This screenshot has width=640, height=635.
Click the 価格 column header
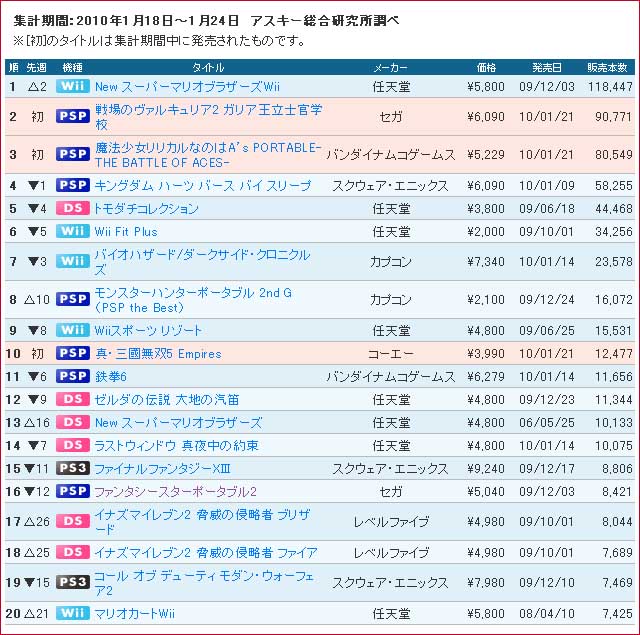coord(486,67)
